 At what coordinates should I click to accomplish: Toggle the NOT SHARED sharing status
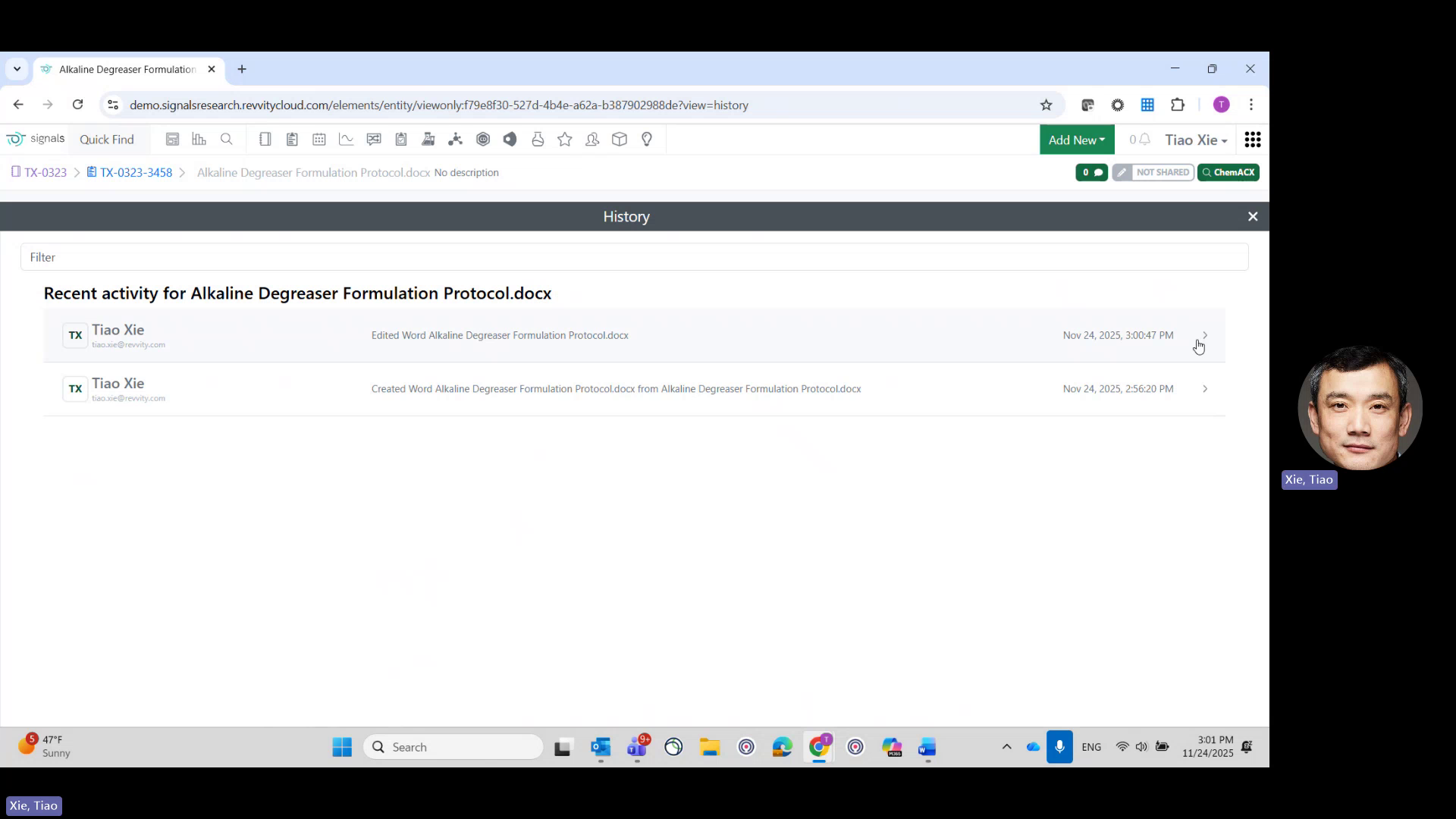(1163, 172)
